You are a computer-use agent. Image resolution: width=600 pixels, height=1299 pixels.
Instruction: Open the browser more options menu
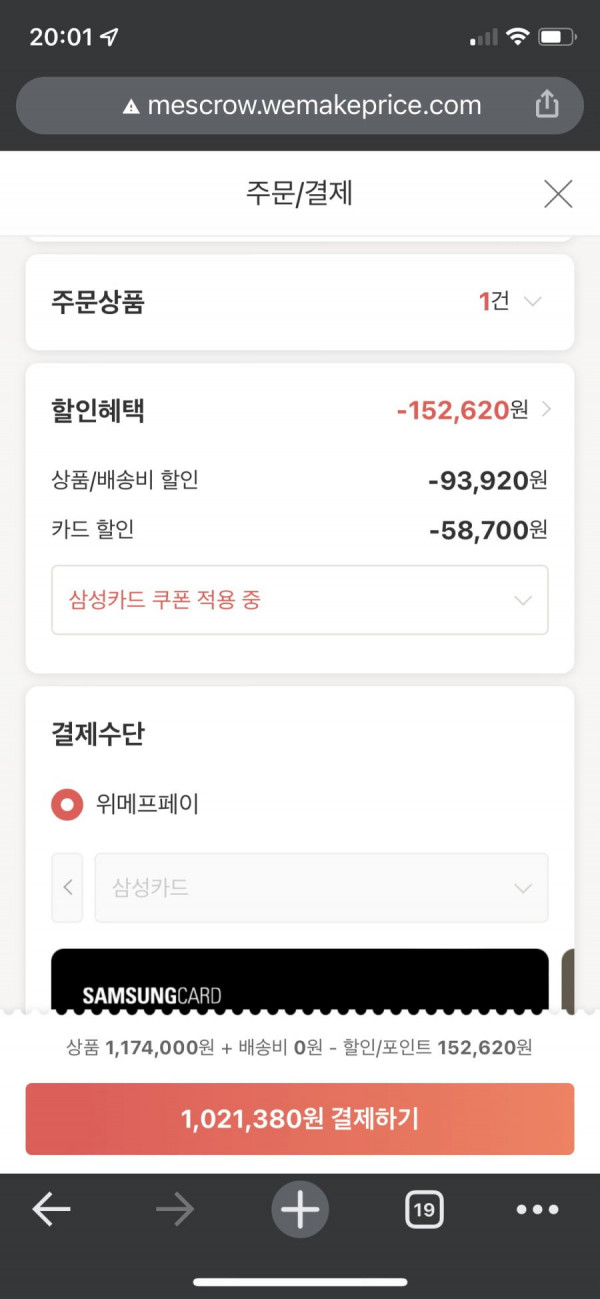537,1210
